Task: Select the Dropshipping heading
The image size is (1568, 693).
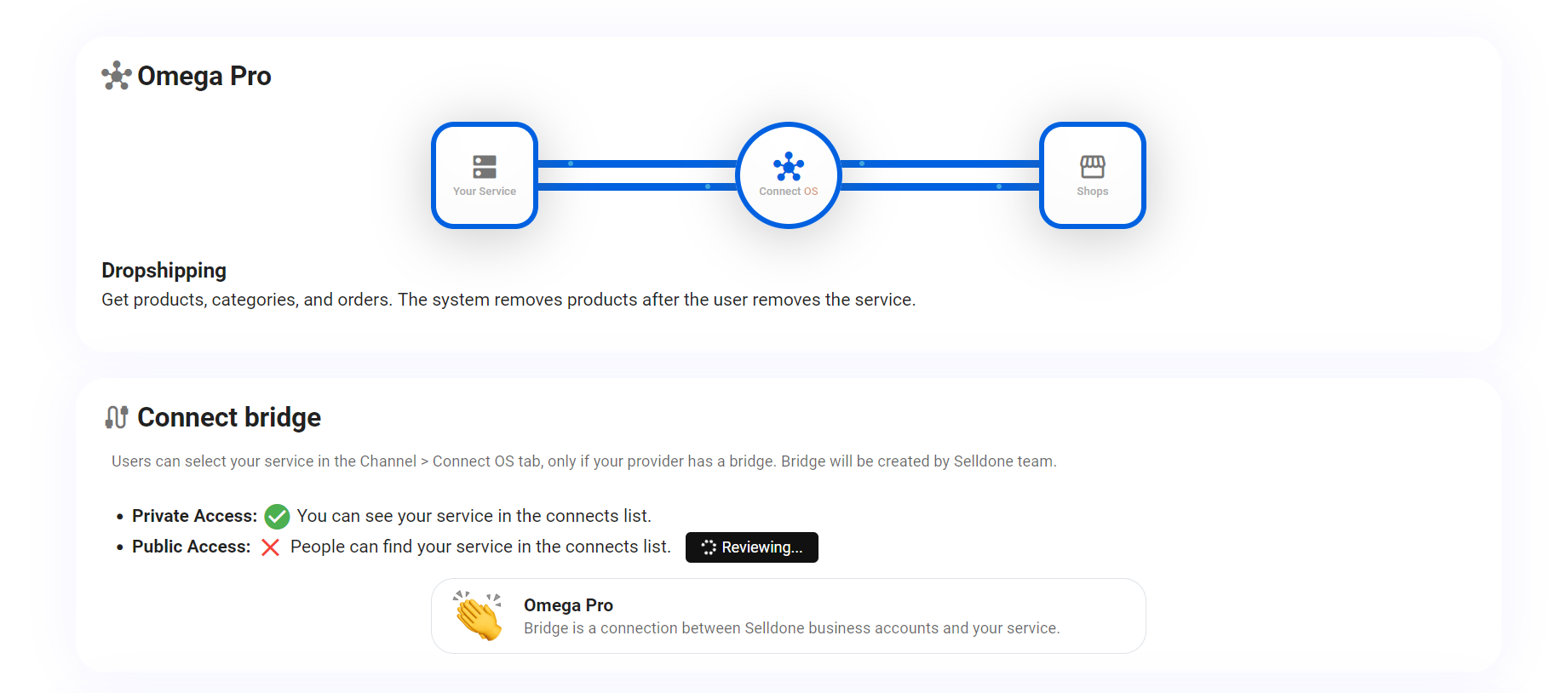Action: [x=164, y=271]
